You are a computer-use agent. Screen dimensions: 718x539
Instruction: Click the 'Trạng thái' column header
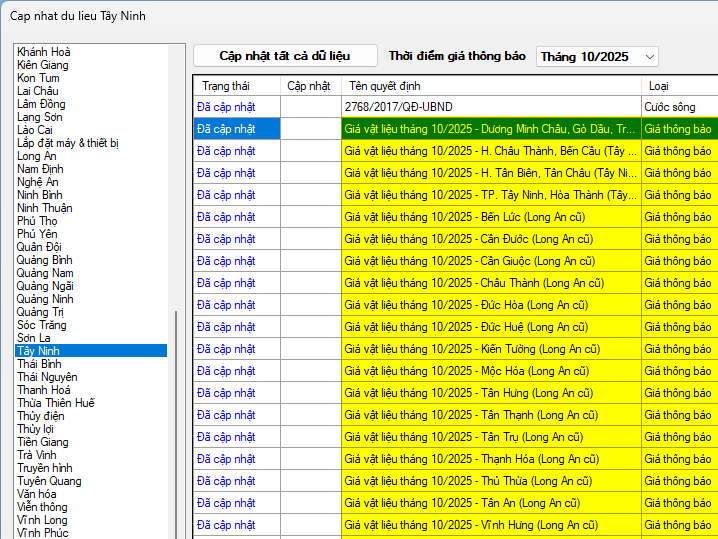point(225,86)
